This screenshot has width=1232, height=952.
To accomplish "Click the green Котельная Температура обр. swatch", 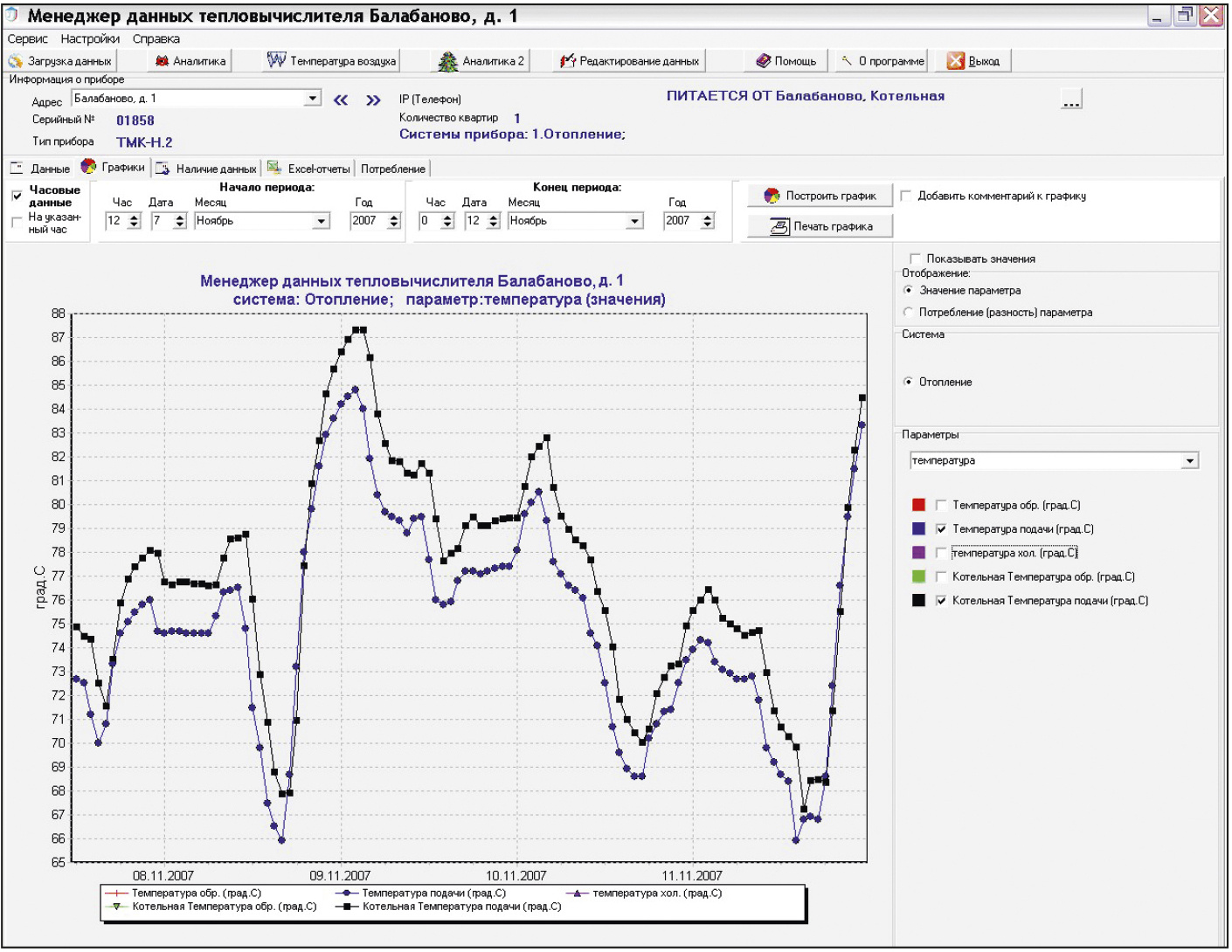I will tap(918, 576).
